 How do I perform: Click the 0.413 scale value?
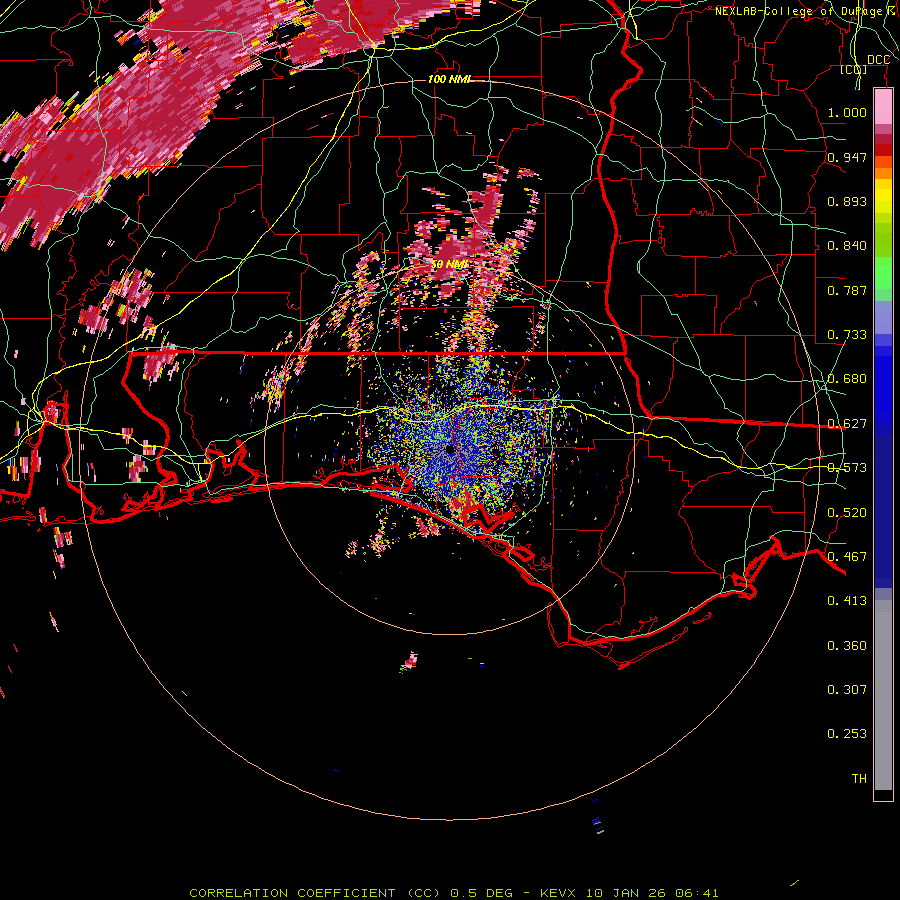click(x=847, y=601)
